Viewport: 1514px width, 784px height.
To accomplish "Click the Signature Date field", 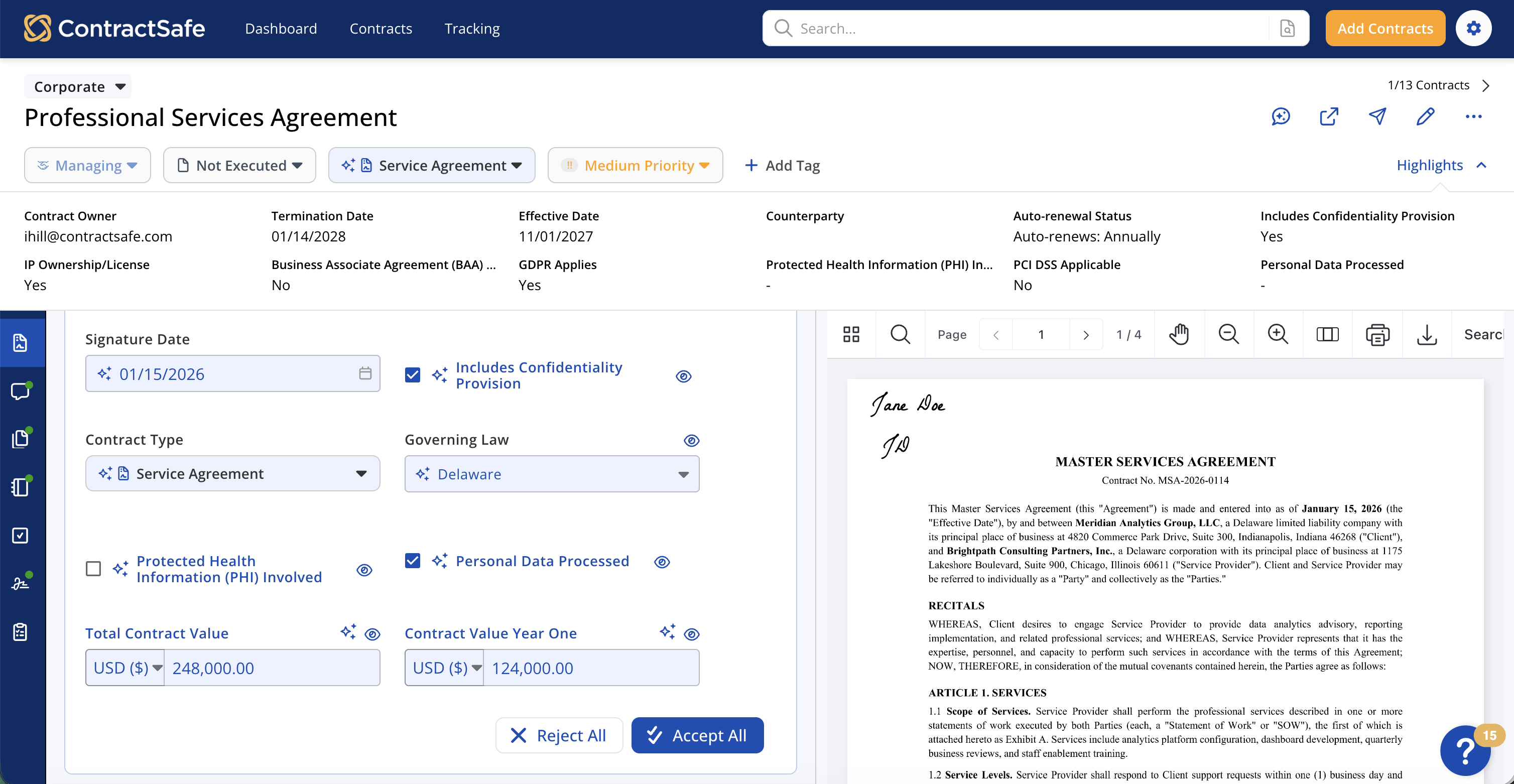I will click(233, 374).
